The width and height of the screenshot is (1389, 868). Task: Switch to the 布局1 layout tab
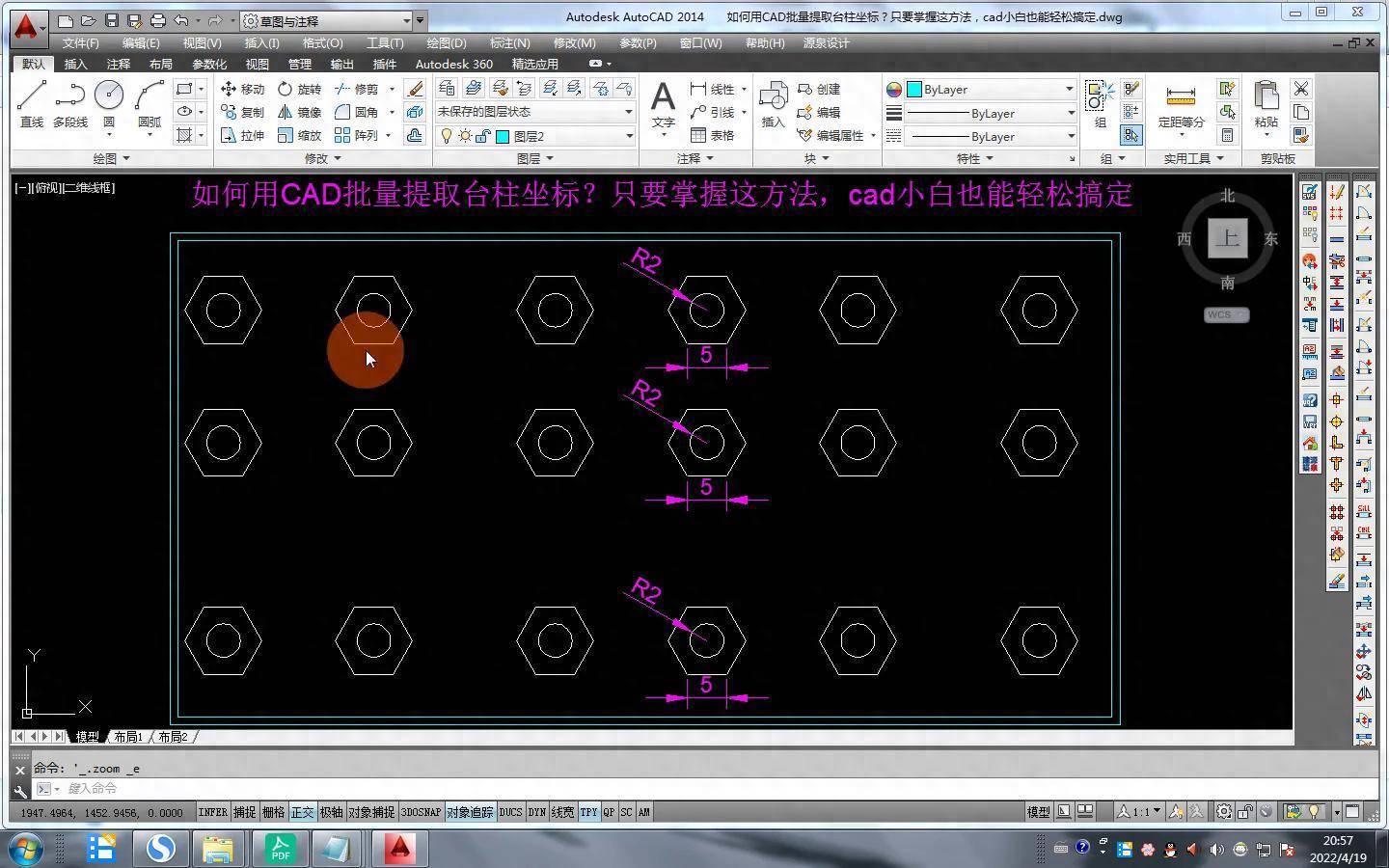(128, 737)
